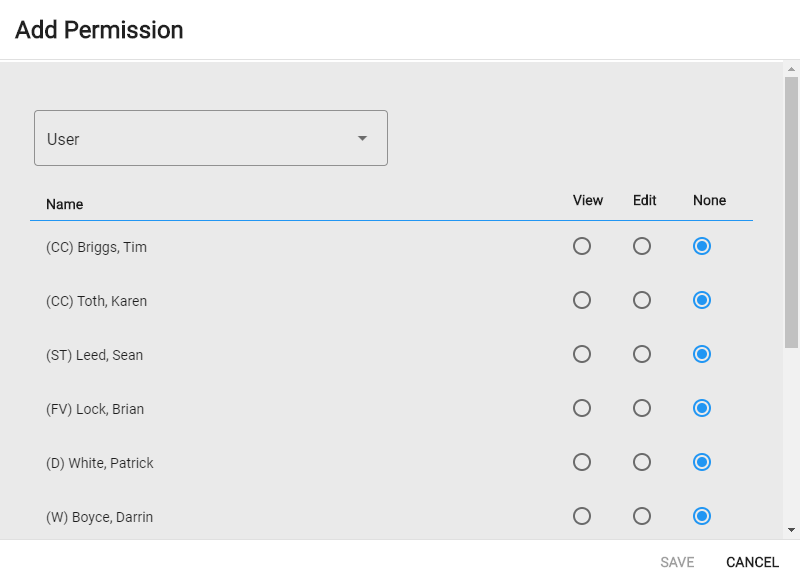Click the scrollbar up arrow
This screenshot has width=800, height=585.
coord(791,69)
